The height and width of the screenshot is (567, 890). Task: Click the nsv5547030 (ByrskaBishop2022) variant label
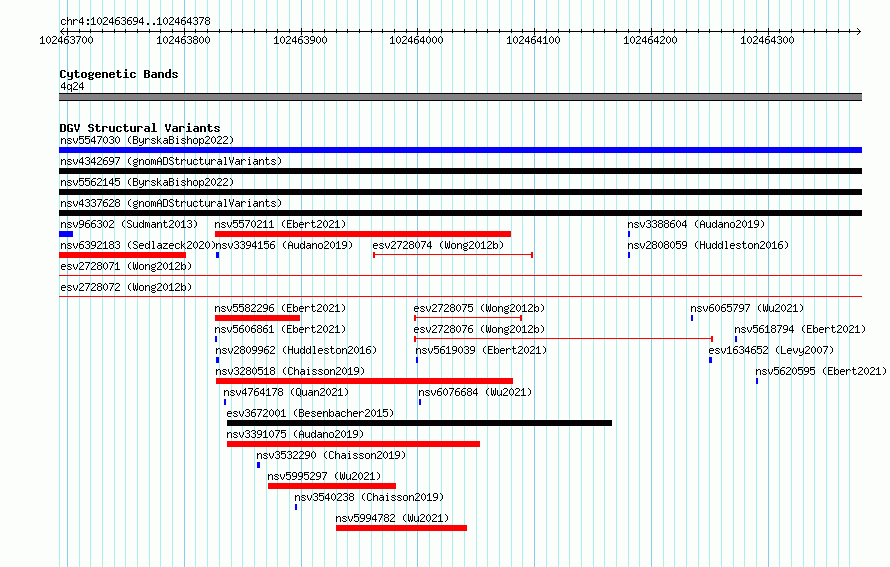pos(147,140)
